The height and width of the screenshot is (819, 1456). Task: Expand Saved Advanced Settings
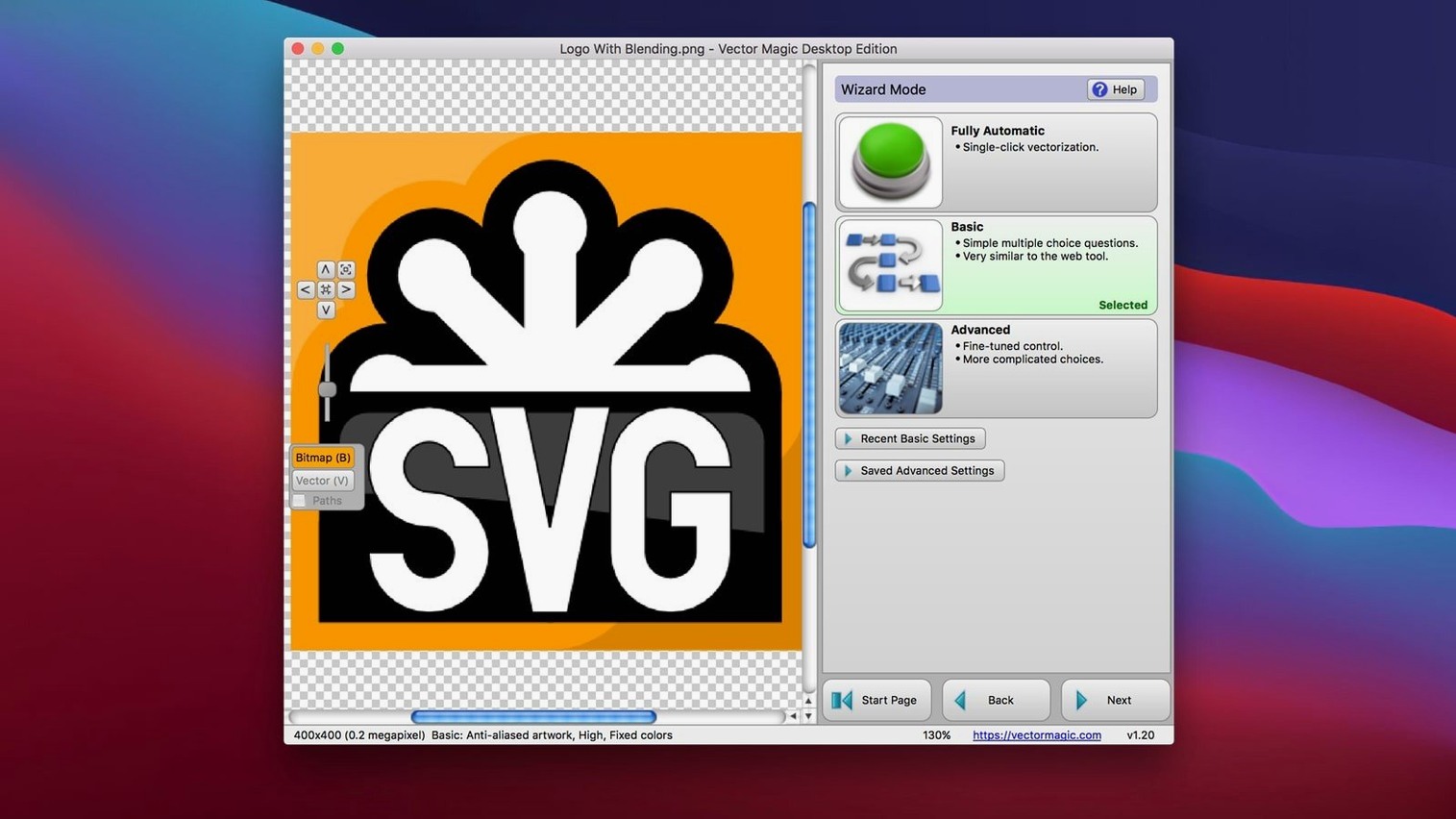pos(920,470)
